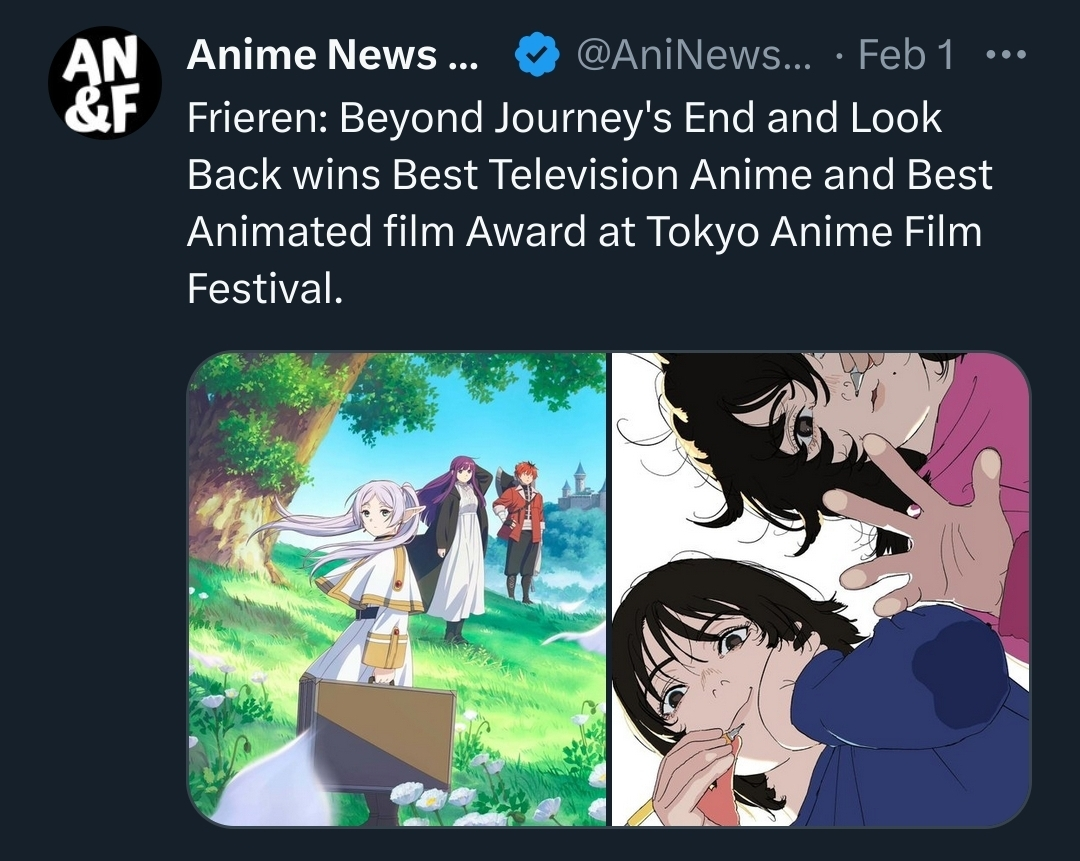
Task: Click Frieren's brown suitcase in the poster
Action: [376, 736]
